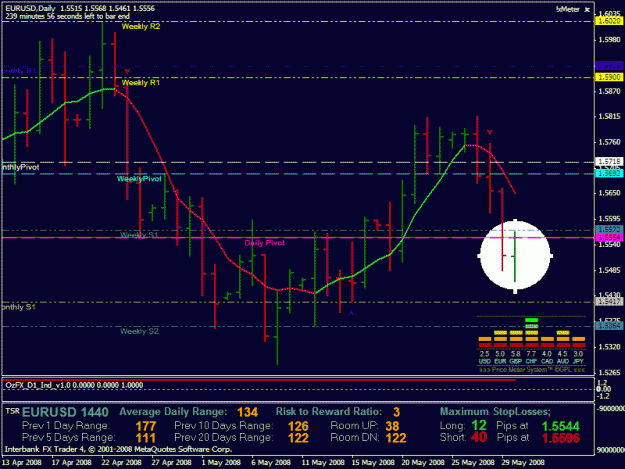Select the 'Weekly R1' line label
This screenshot has height=469, width=625.
[x=141, y=82]
